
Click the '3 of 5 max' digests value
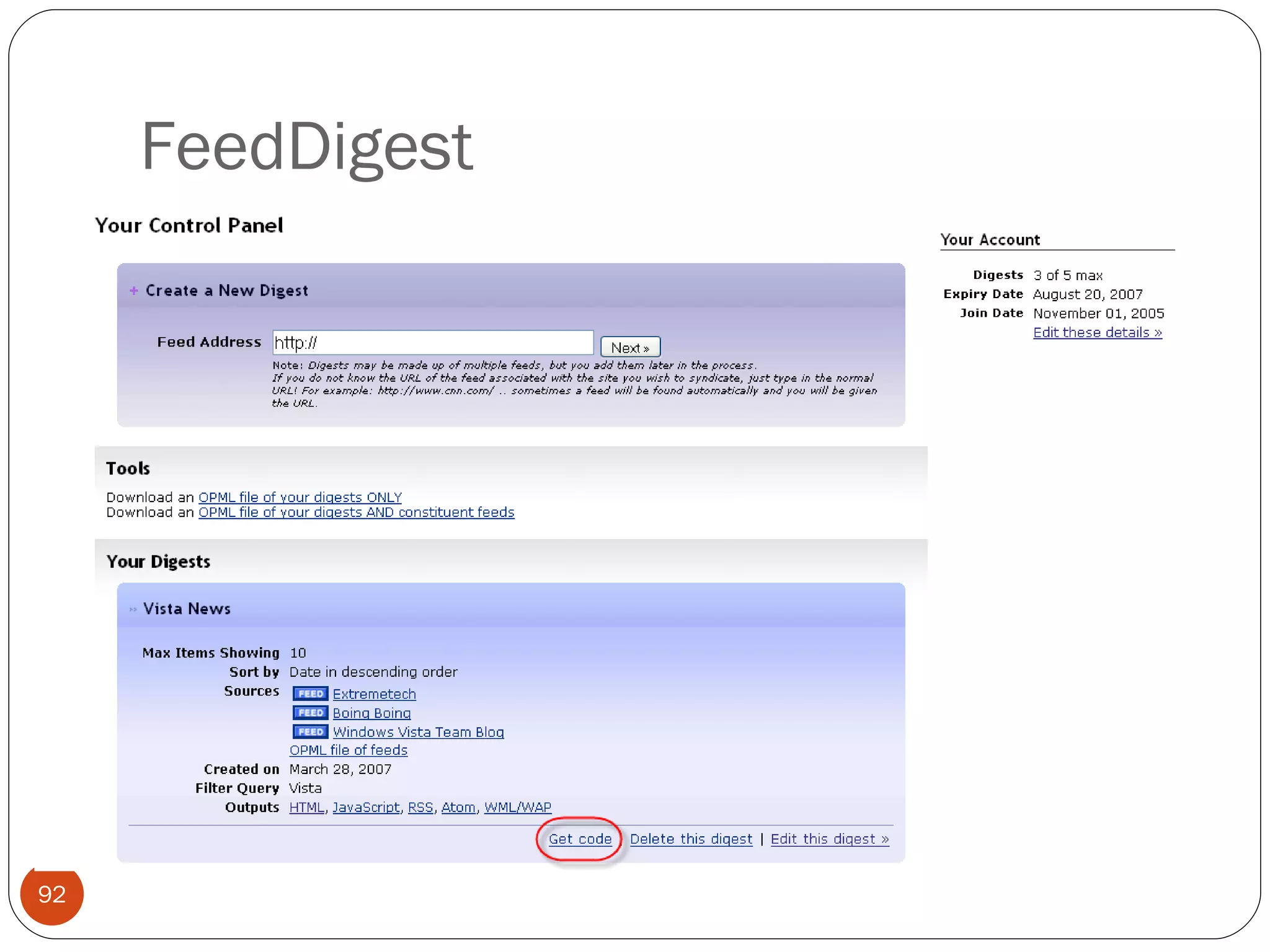pos(1068,275)
